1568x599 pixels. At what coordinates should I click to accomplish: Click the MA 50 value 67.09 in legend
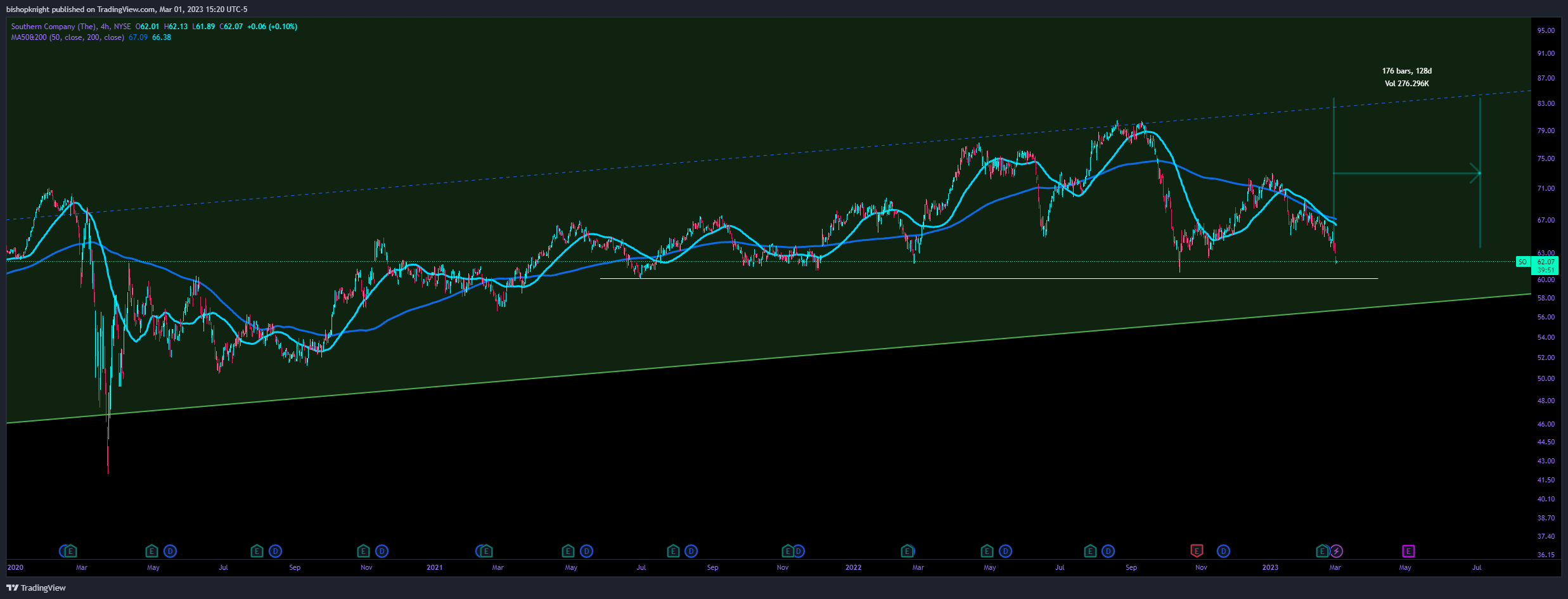pyautogui.click(x=138, y=37)
